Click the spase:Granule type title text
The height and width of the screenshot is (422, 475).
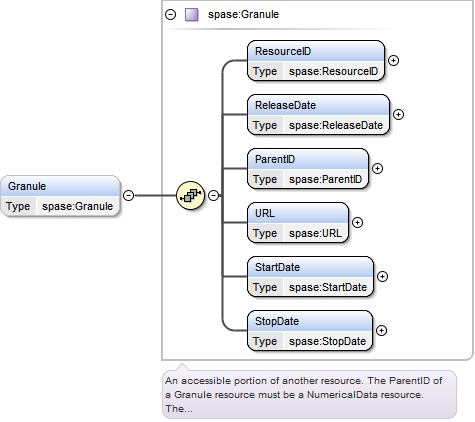pos(243,15)
